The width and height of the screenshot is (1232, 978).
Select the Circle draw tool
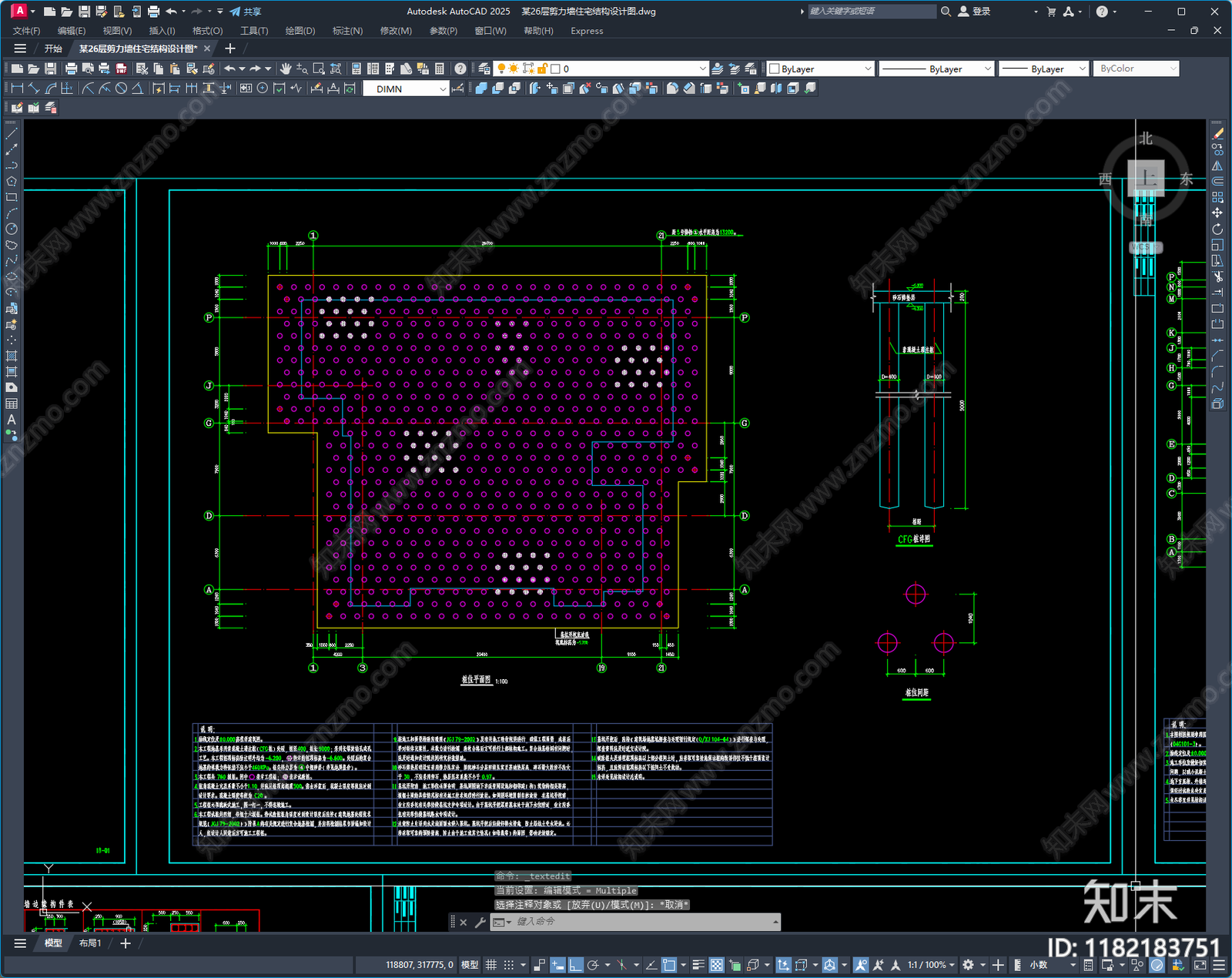(12, 229)
